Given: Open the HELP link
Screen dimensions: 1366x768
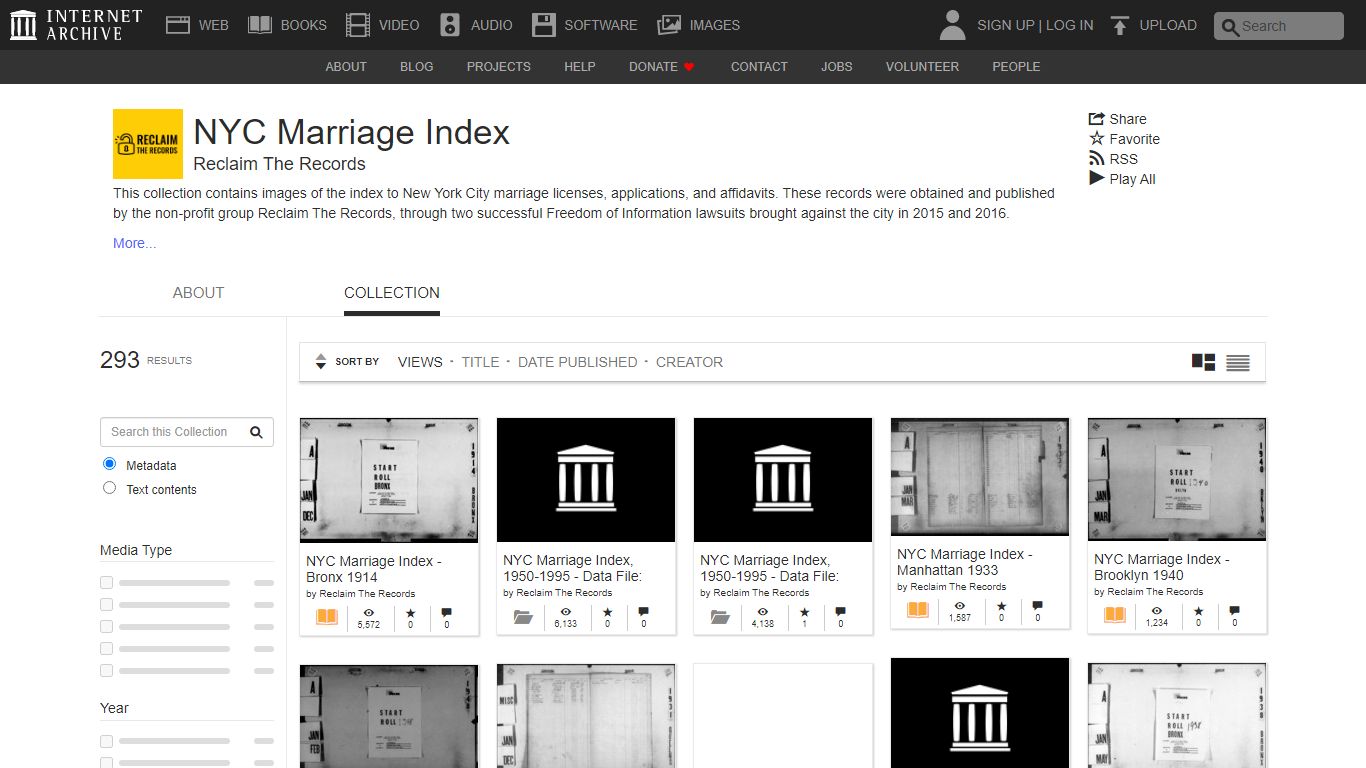Looking at the screenshot, I should 580,67.
